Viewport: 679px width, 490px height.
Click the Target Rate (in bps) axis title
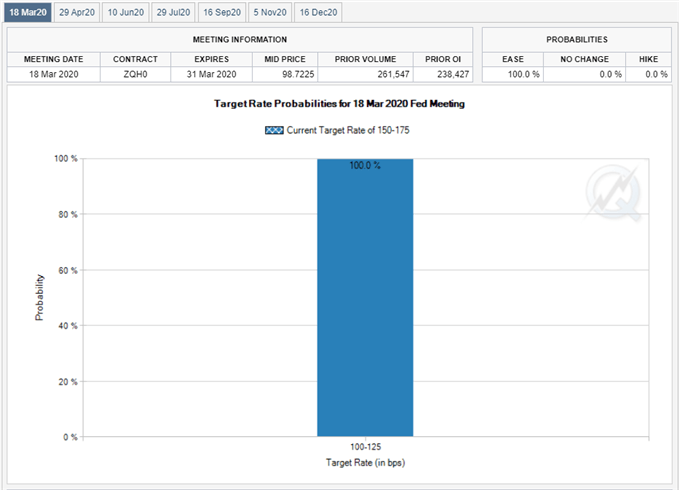365,463
